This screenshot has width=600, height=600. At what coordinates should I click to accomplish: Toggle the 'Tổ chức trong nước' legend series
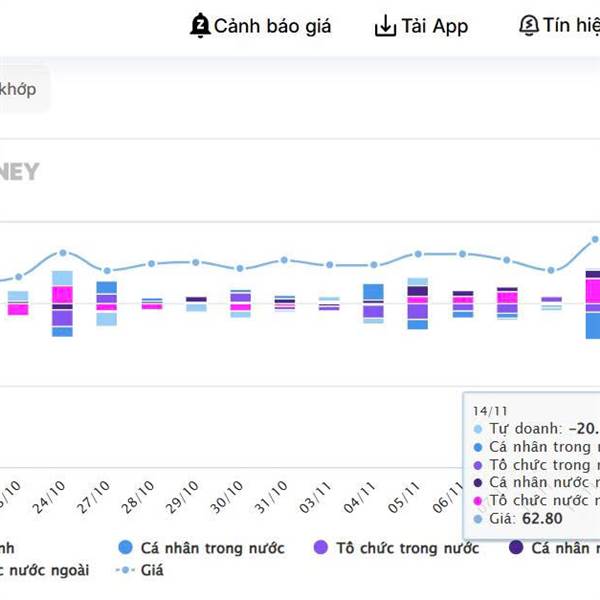pos(407,548)
